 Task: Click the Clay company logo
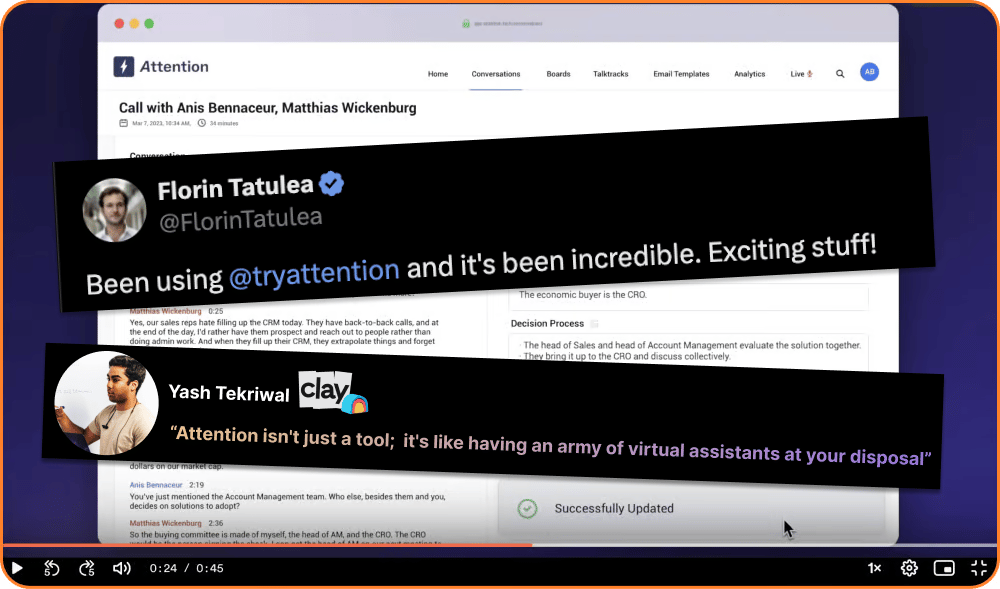pyautogui.click(x=333, y=394)
